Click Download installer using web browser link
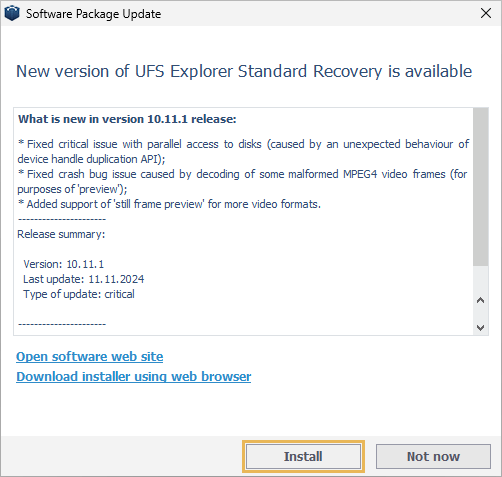 pyautogui.click(x=134, y=377)
